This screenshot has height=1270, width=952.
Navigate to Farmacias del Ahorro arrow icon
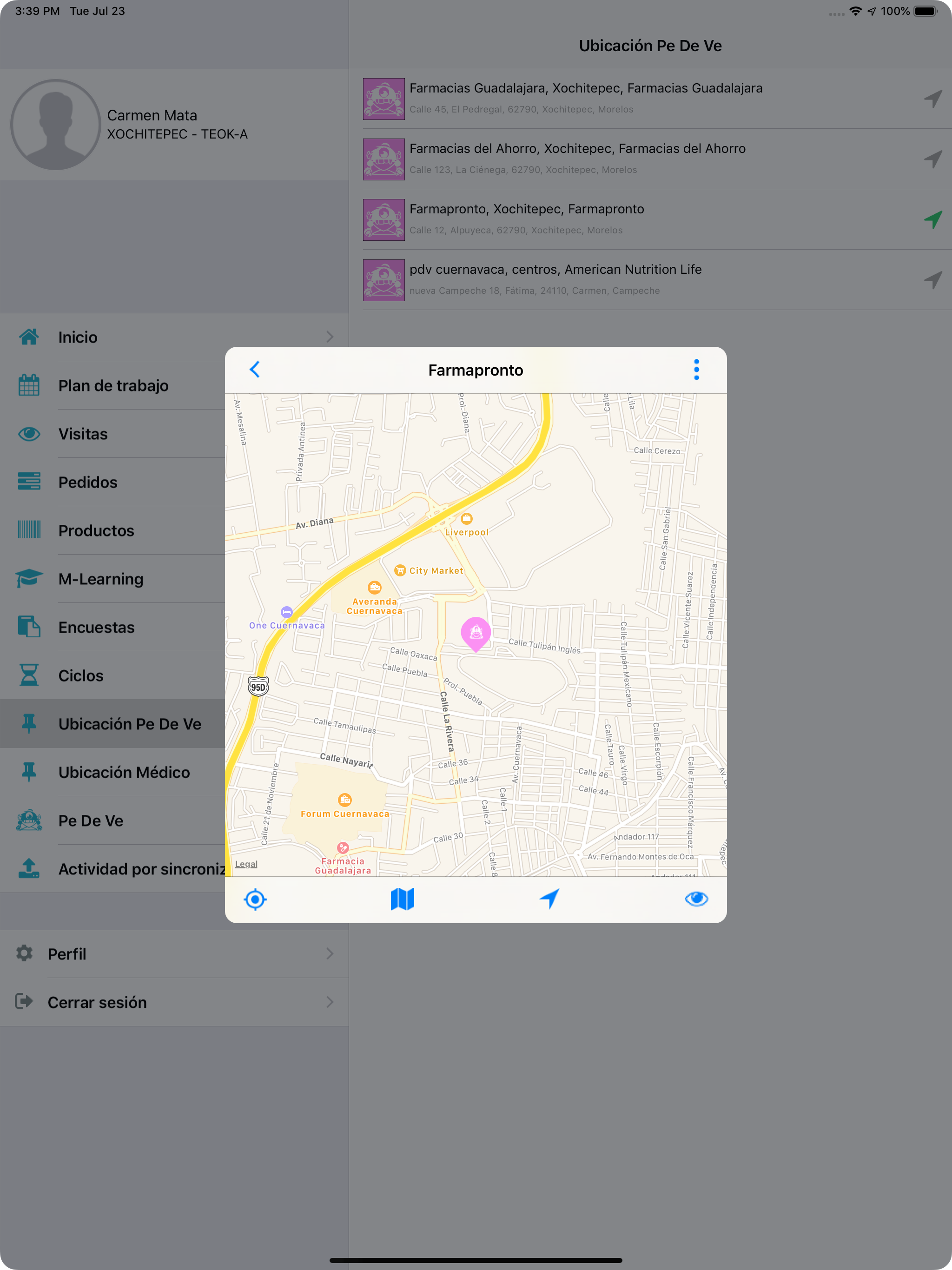click(x=933, y=159)
